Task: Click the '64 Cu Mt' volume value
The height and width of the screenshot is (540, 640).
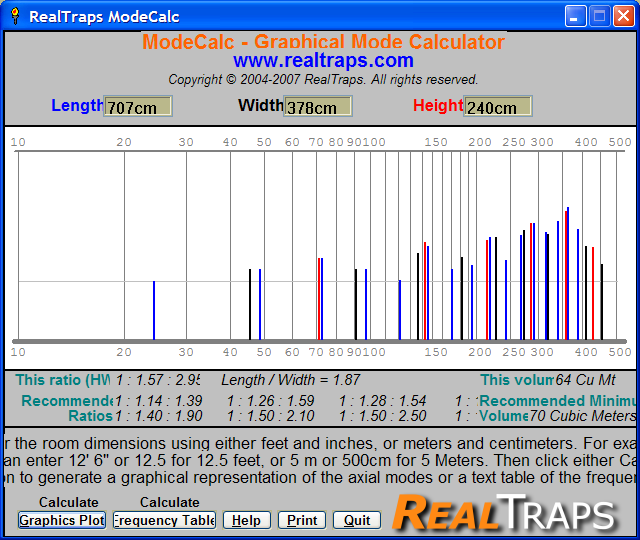Action: 585,380
